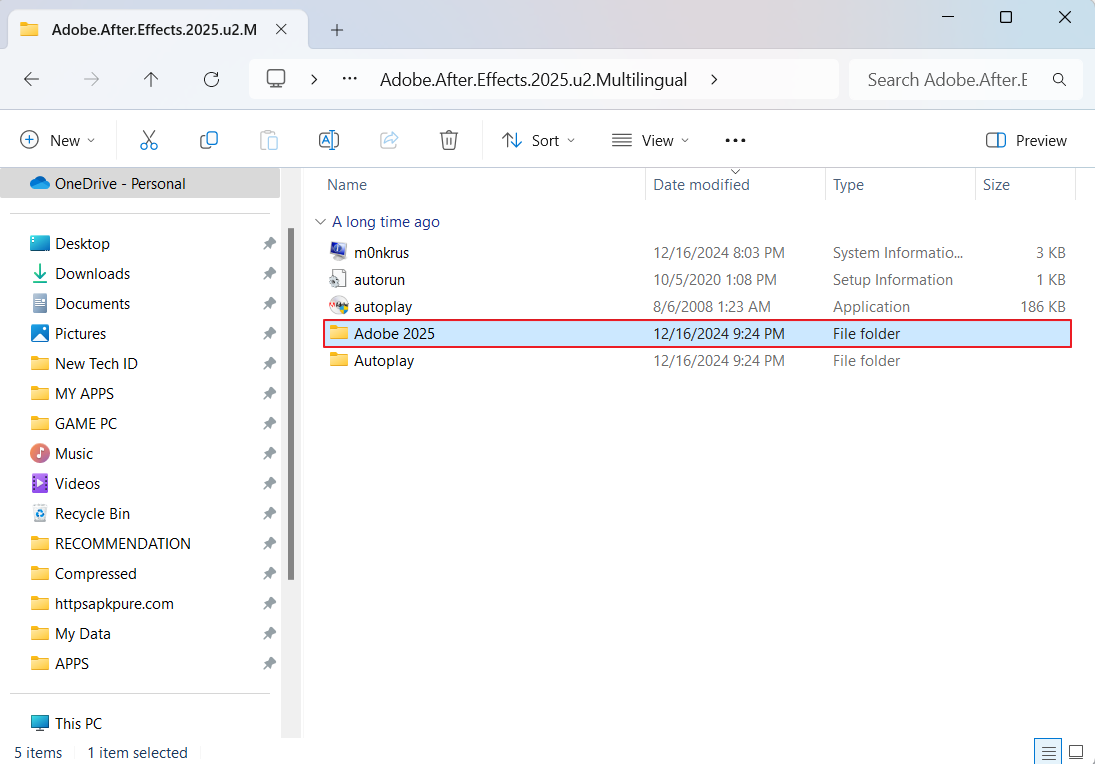Open the autoplay application file
This screenshot has height=764, width=1095.
[383, 307]
